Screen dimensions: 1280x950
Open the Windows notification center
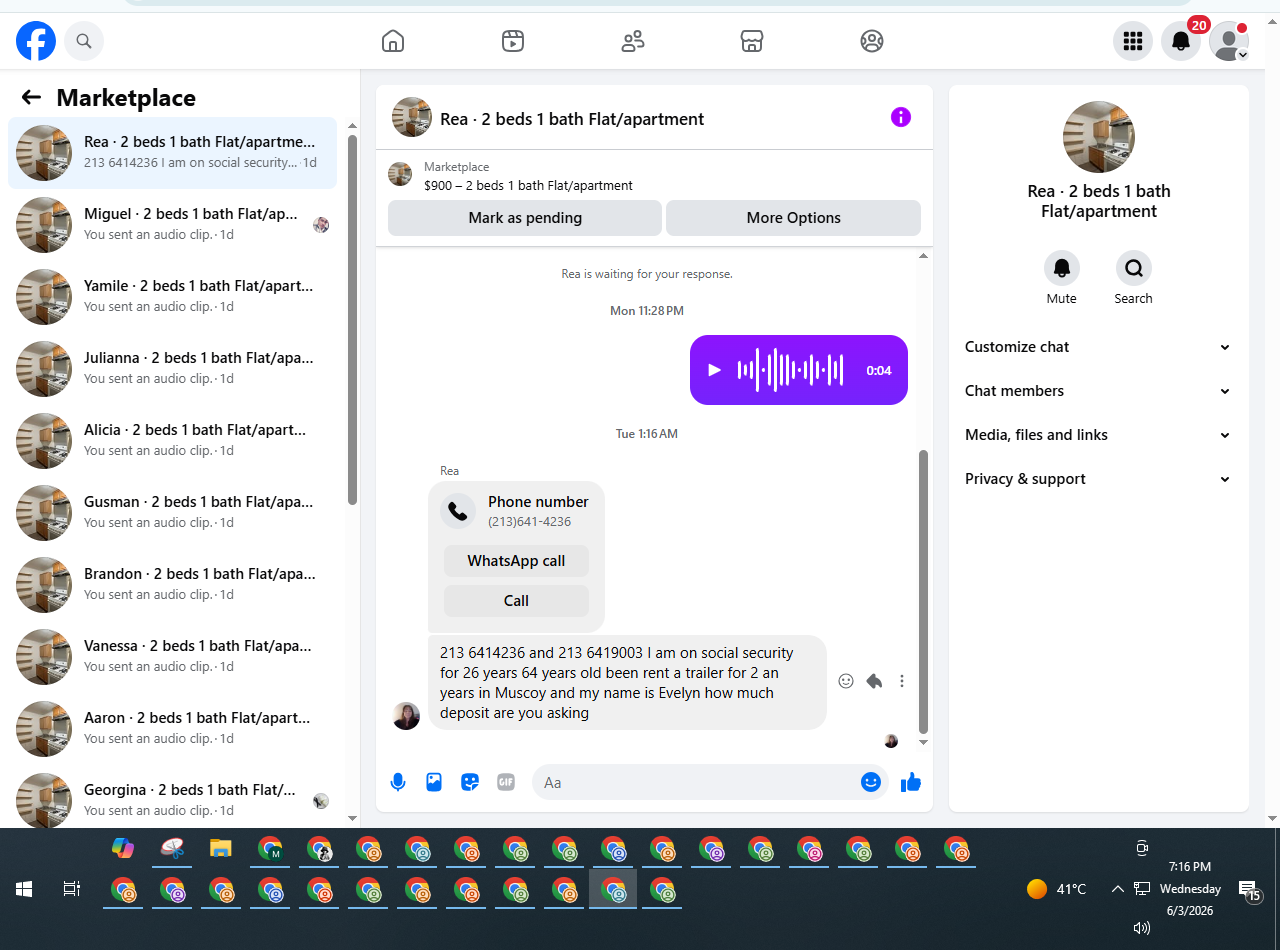[1249, 890]
